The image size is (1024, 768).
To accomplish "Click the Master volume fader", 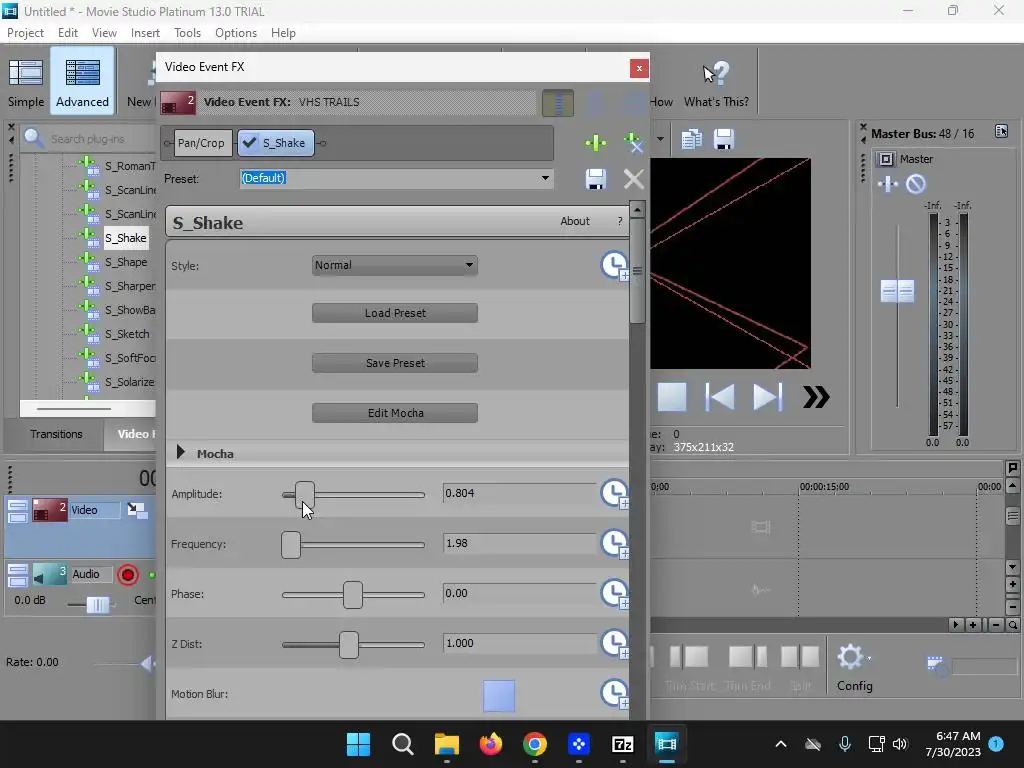I will click(897, 291).
